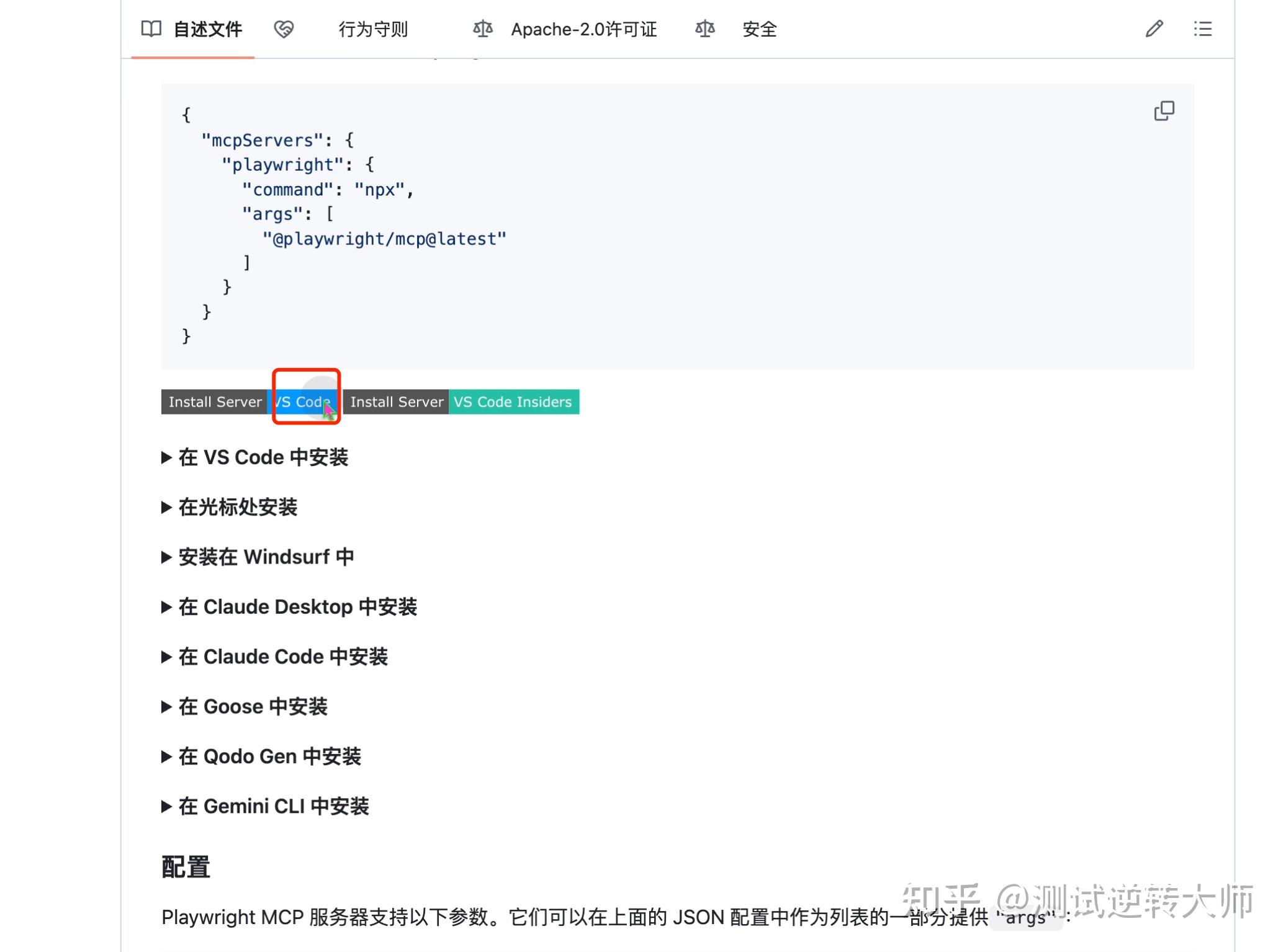Open the 安全 tab
The image size is (1286, 952).
[759, 29]
